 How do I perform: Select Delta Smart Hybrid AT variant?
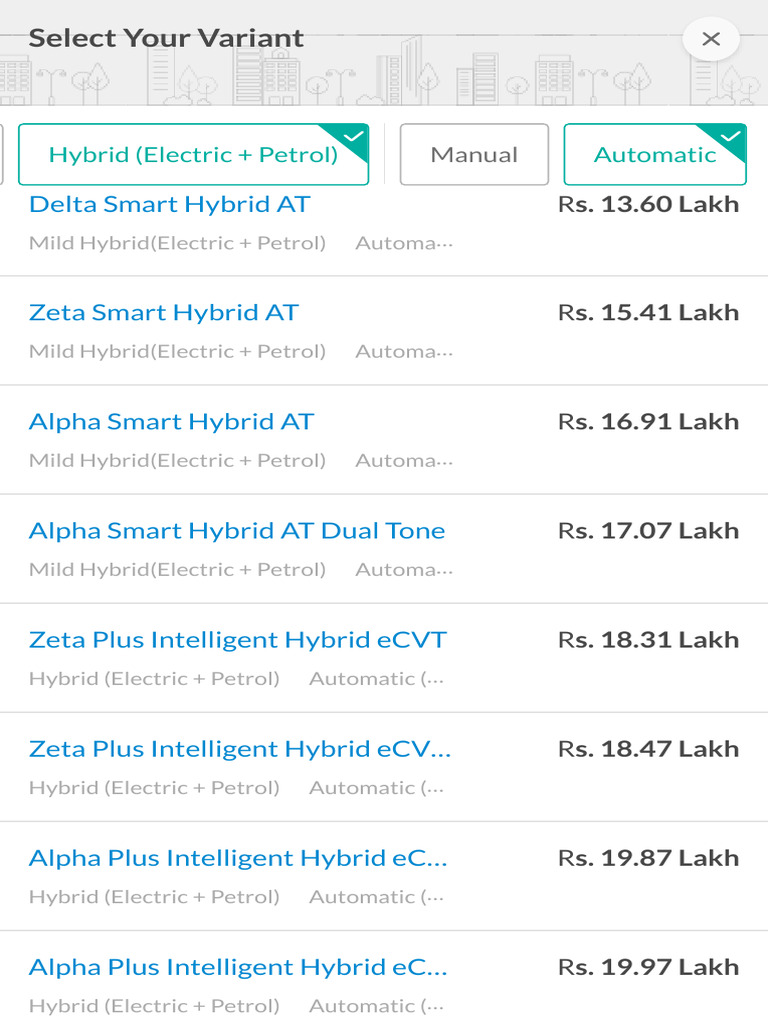click(170, 205)
